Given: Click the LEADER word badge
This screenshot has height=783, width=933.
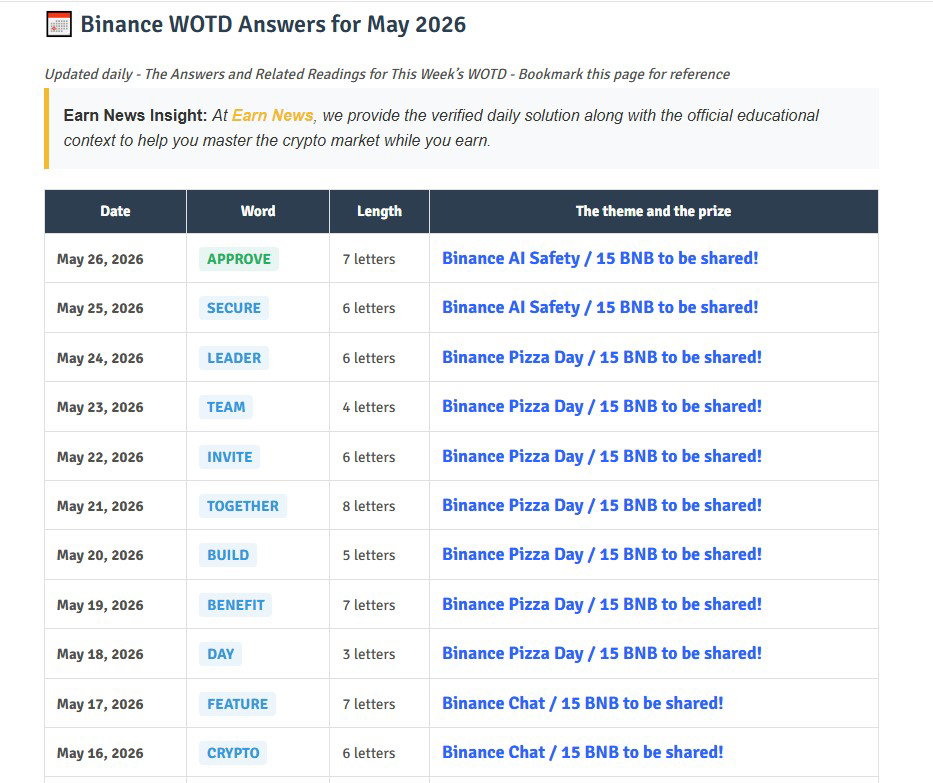Looking at the screenshot, I should (234, 358).
